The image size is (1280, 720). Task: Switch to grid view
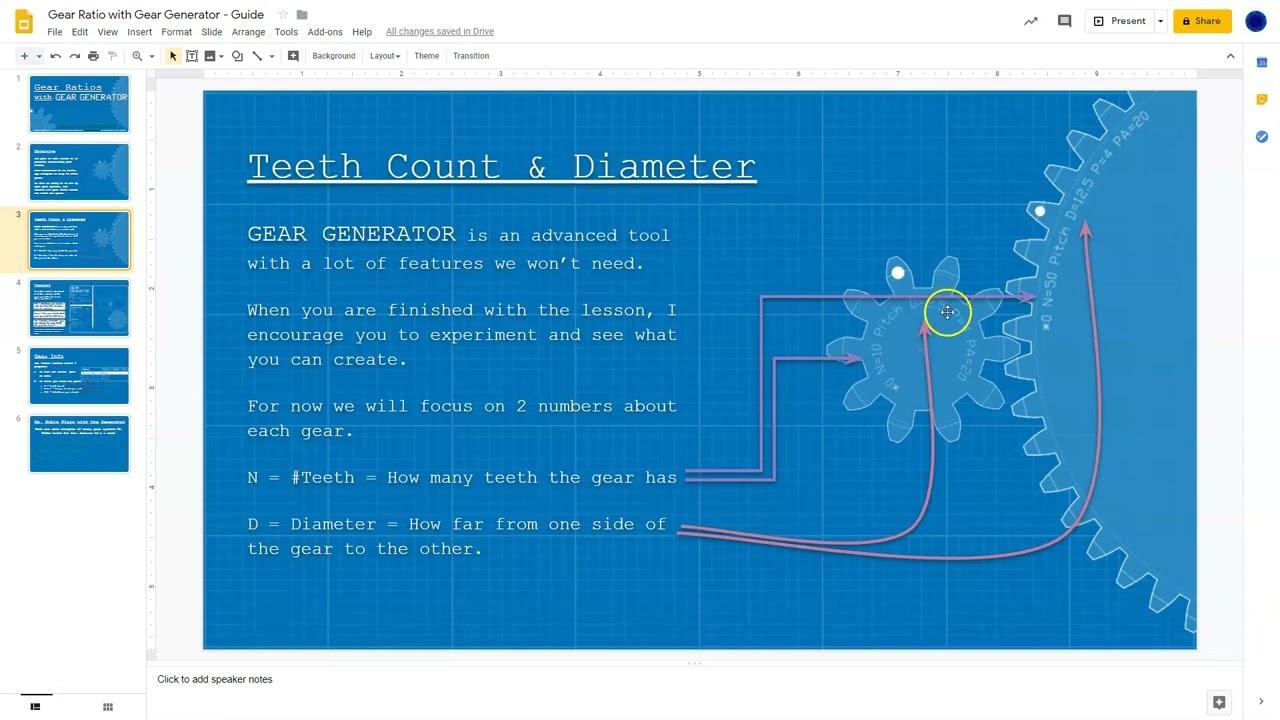click(x=108, y=707)
